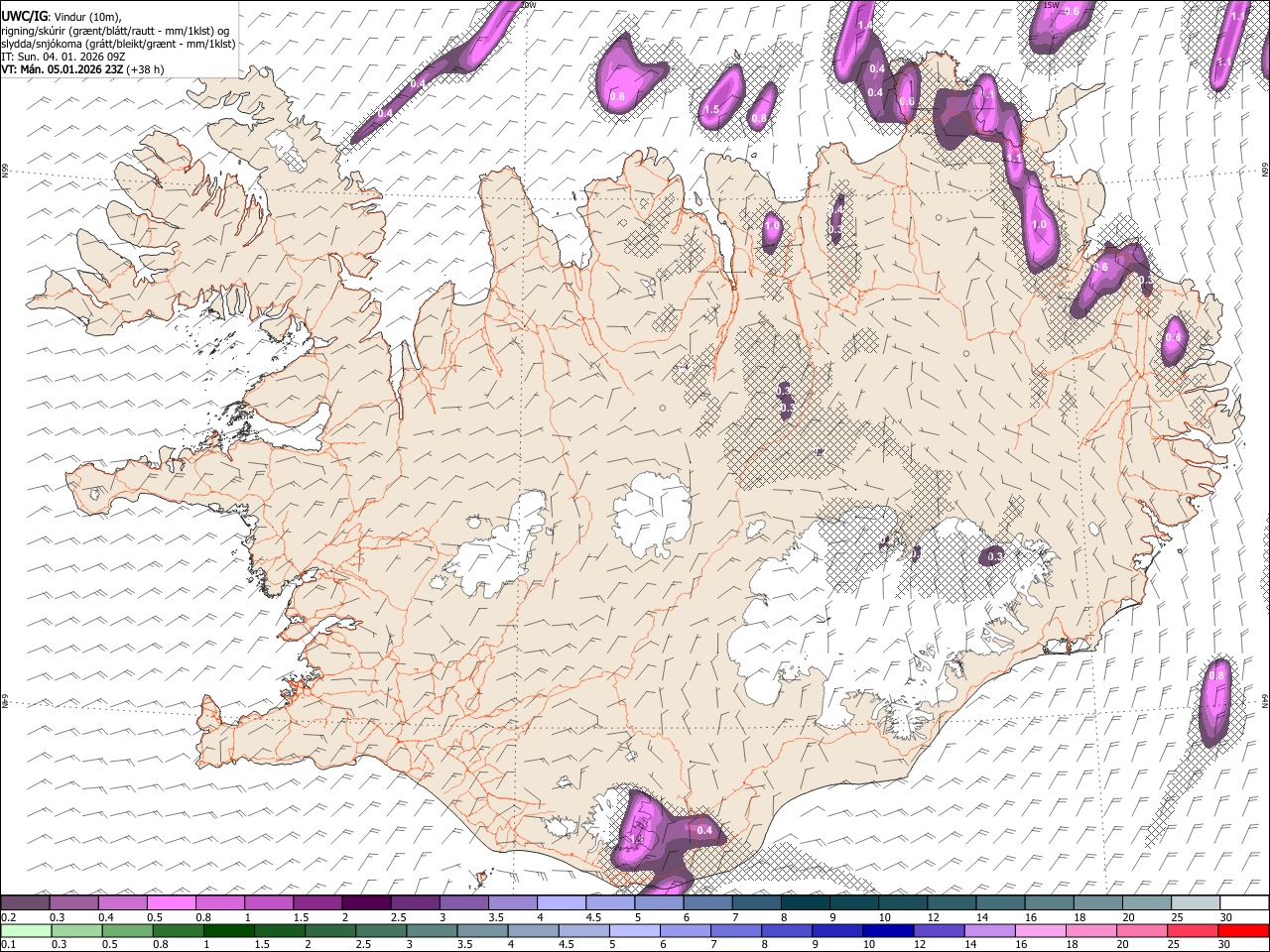
Task: Pick the light lavender swatch between 4 and 4.5, snow scale
Action: click(x=562, y=903)
